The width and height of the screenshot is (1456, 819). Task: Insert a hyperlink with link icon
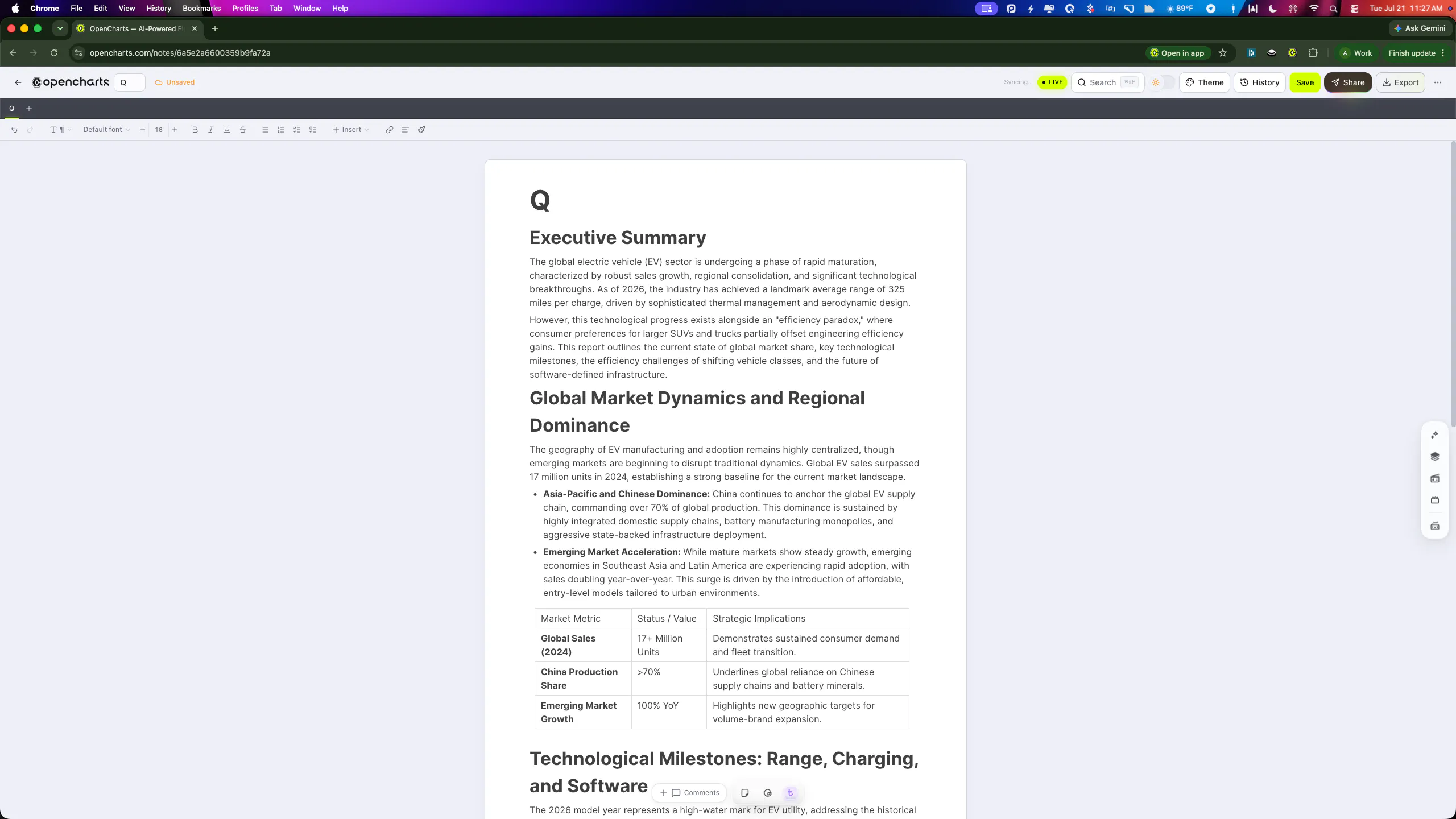pyautogui.click(x=390, y=130)
